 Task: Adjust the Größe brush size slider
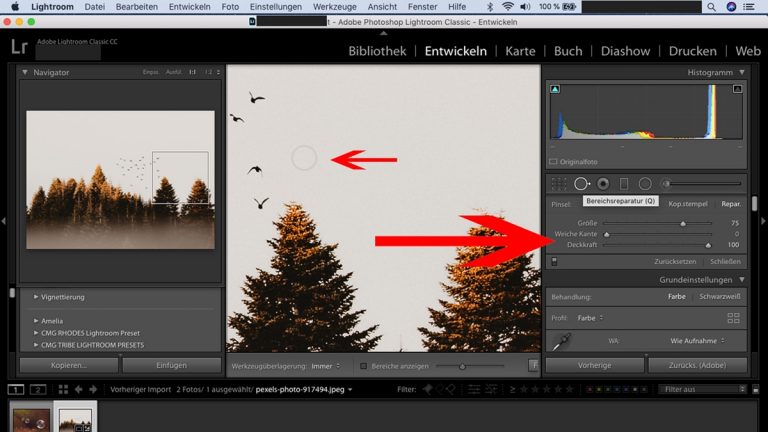[683, 223]
